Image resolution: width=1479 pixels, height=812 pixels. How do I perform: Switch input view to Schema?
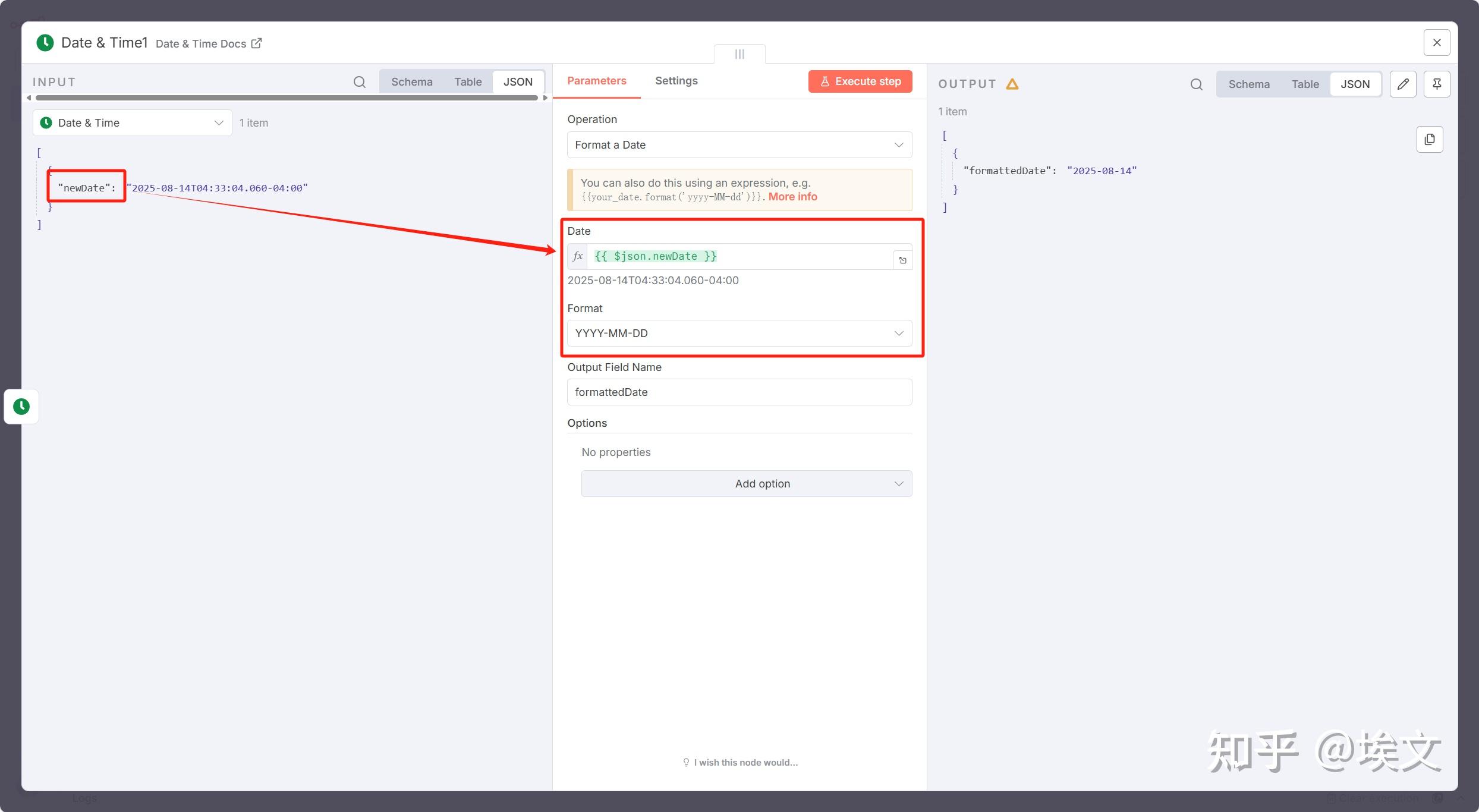click(411, 82)
